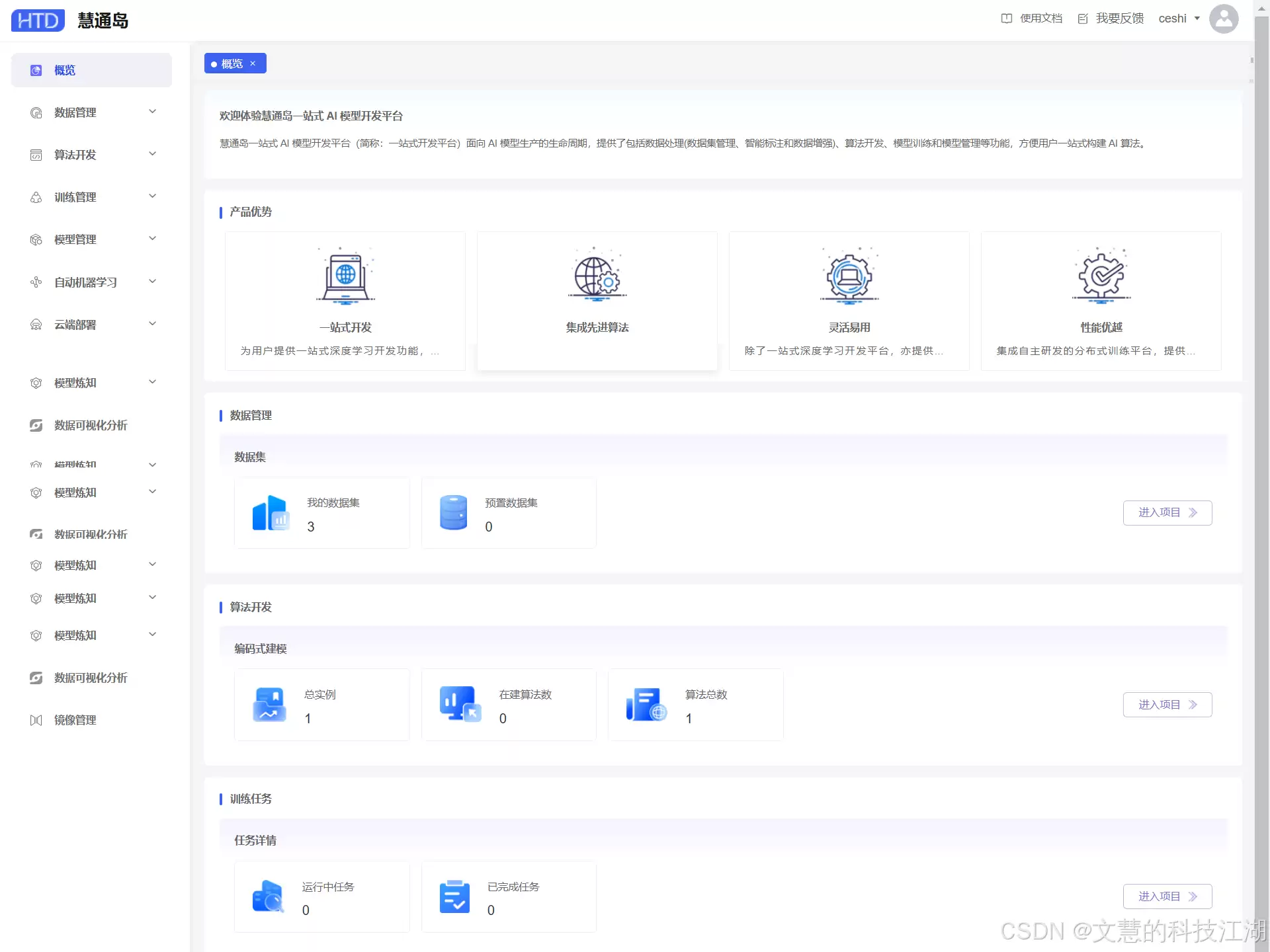
Task: Click 进入项目 button in 数据管理 section
Action: click(1167, 513)
